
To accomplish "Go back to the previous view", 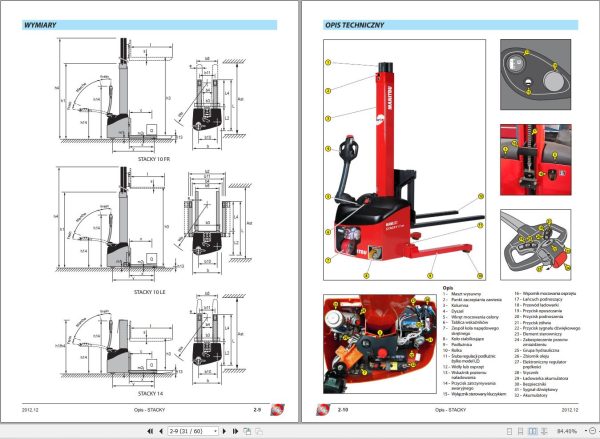I will point(247,431).
